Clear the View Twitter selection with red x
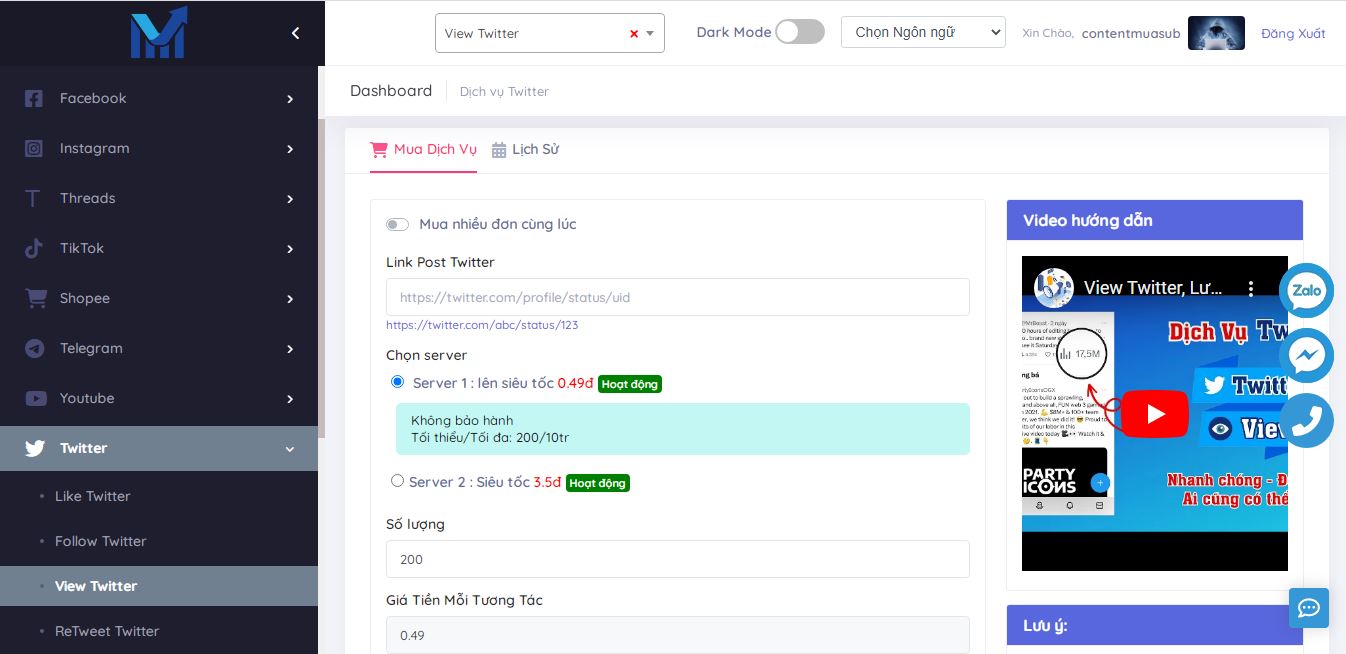This screenshot has height=654, width=1346. (x=634, y=33)
